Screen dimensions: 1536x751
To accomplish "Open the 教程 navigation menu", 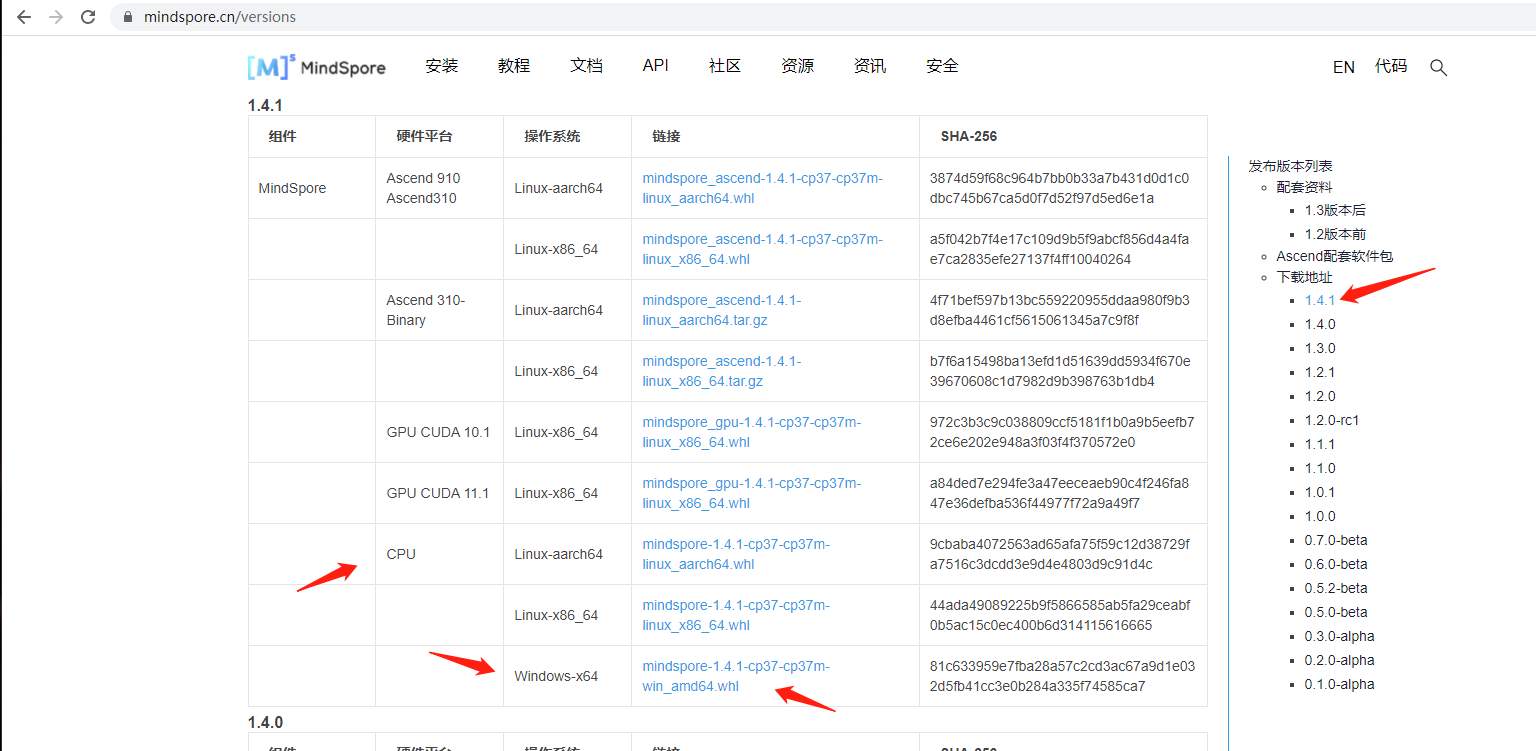I will [514, 66].
